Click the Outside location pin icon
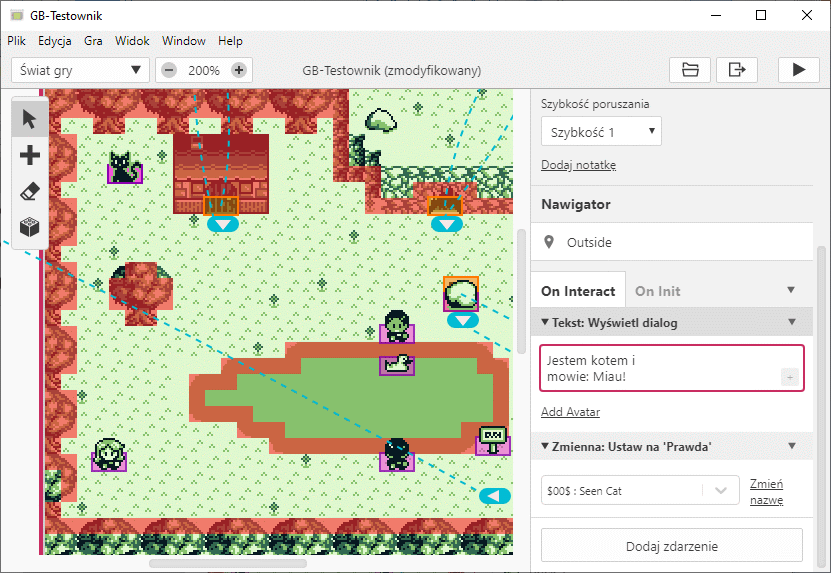The image size is (831, 573). pyautogui.click(x=549, y=242)
